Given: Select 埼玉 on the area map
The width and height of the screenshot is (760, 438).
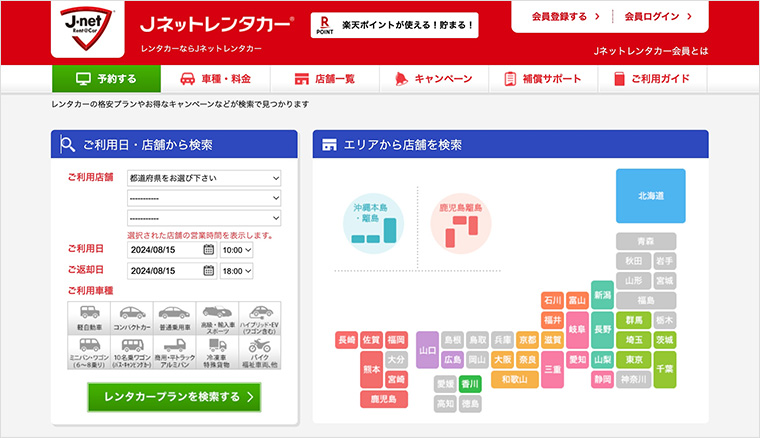Looking at the screenshot, I should [x=634, y=340].
